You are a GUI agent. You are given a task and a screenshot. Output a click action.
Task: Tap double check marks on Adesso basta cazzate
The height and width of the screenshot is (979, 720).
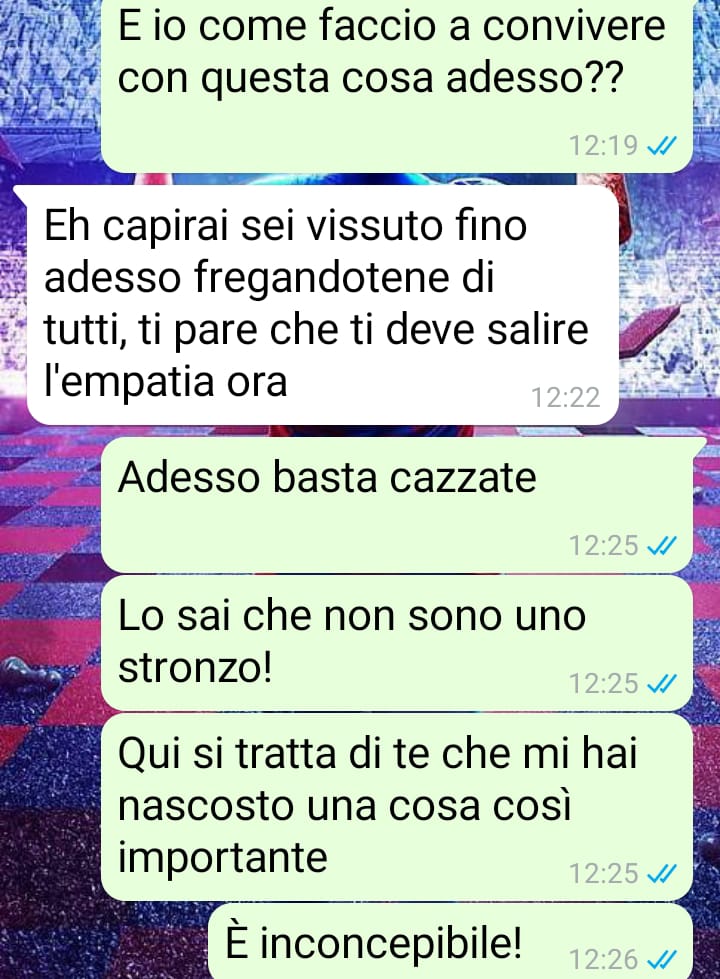tap(661, 546)
